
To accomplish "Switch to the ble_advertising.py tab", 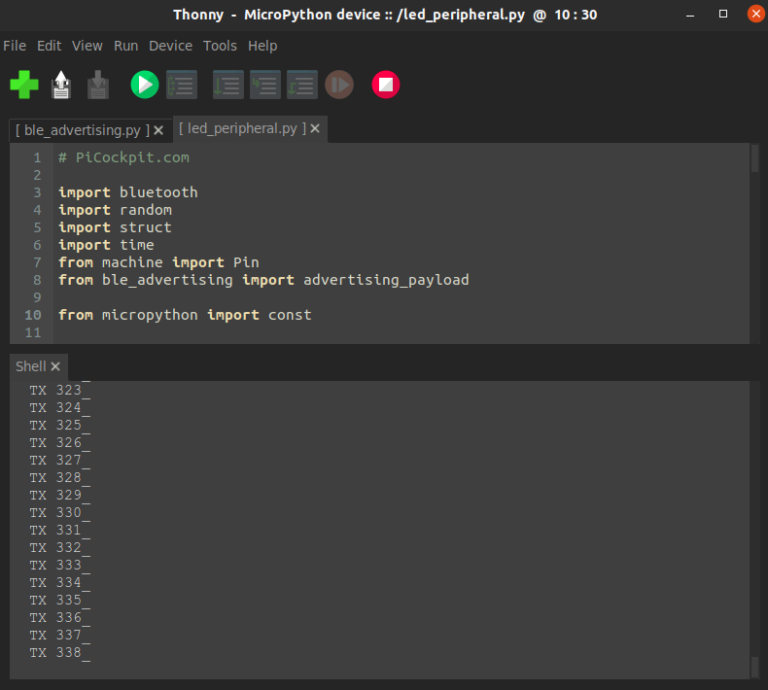I will [80, 130].
